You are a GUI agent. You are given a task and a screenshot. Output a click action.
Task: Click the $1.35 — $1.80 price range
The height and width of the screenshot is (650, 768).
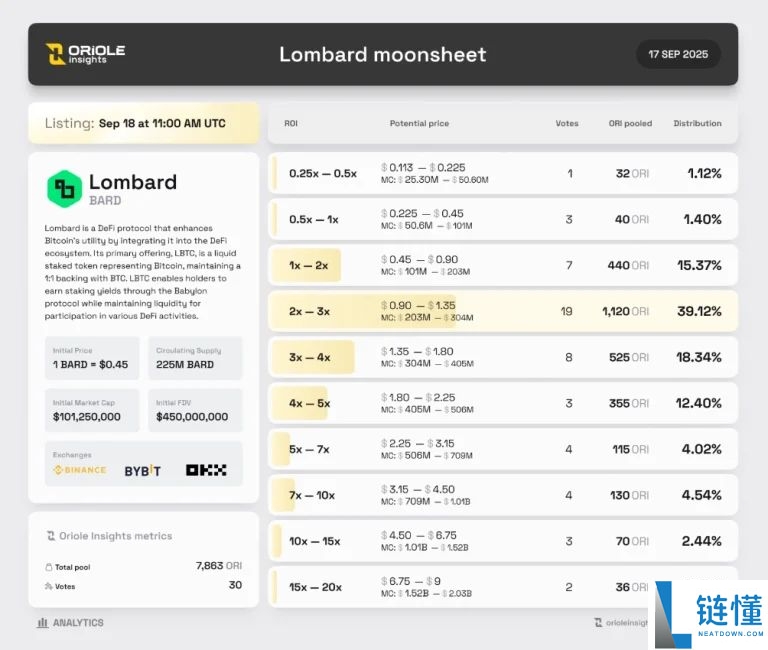tap(417, 352)
